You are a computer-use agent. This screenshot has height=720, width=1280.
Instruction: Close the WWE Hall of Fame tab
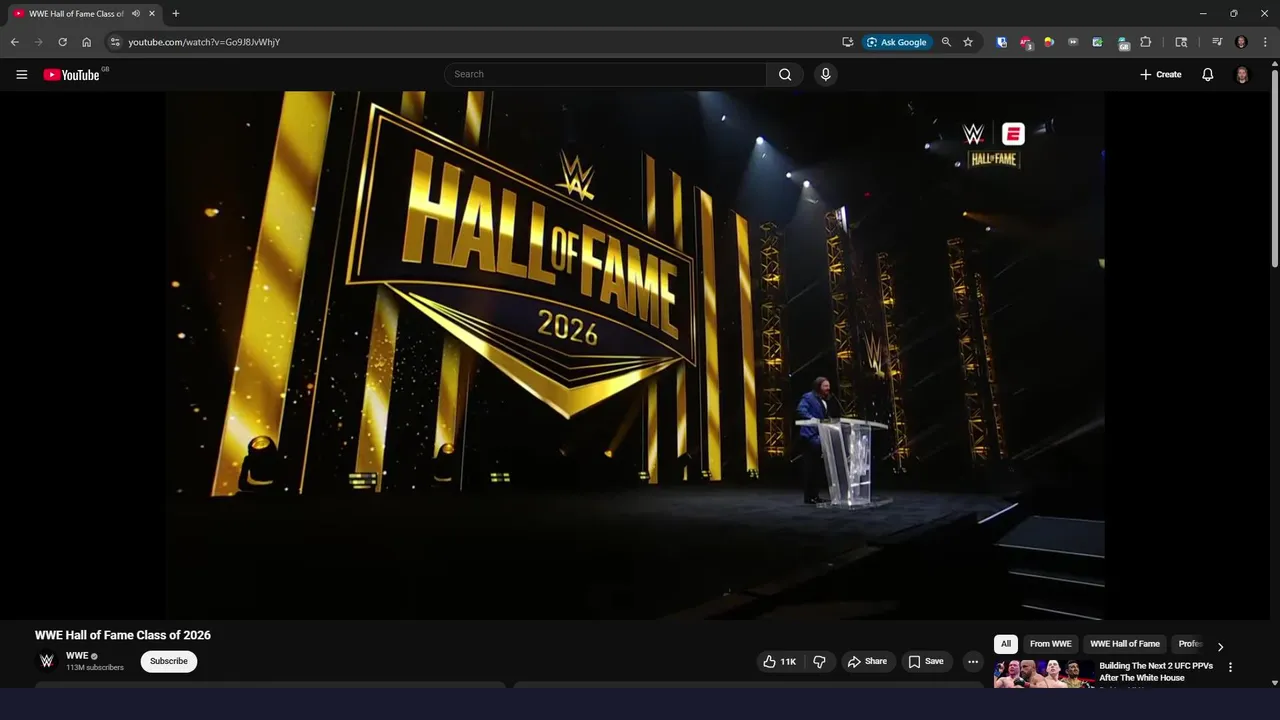152,14
